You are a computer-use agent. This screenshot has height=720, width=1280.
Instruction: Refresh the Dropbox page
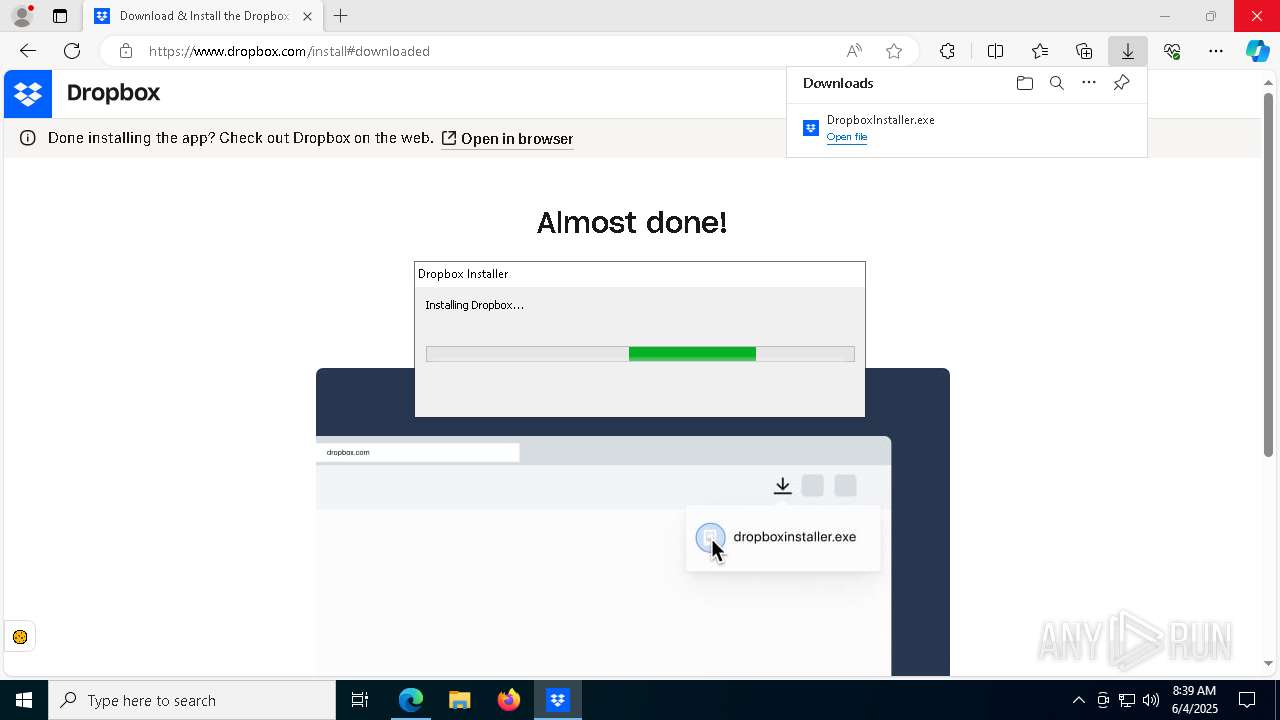[72, 51]
